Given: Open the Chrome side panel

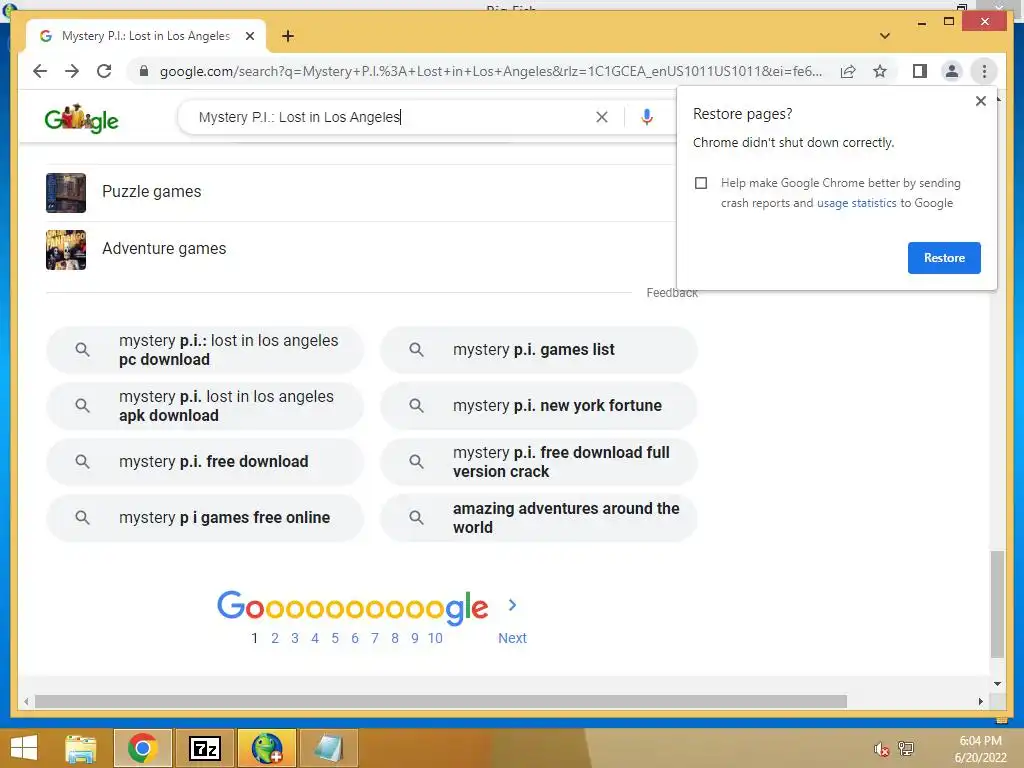Looking at the screenshot, I should 920,71.
